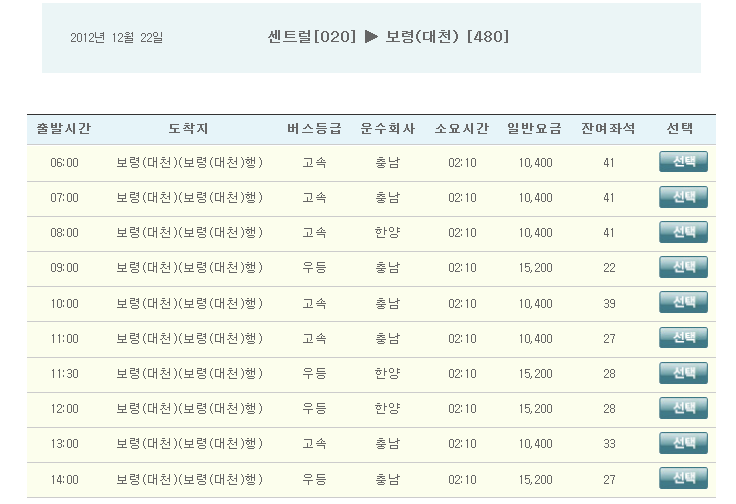Screen dimensions: 736x504
Task: Click 10,400 fare in the 11:00 row
Action: point(535,338)
